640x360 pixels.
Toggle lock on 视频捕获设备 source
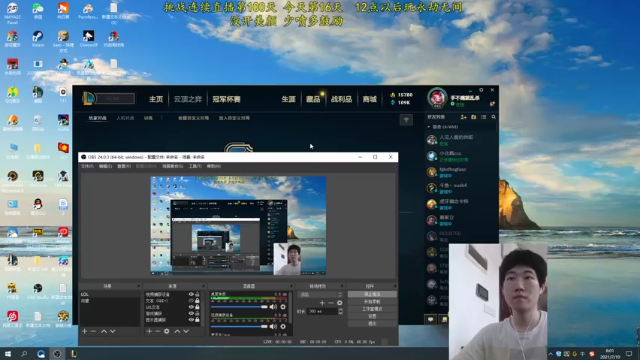(197, 294)
